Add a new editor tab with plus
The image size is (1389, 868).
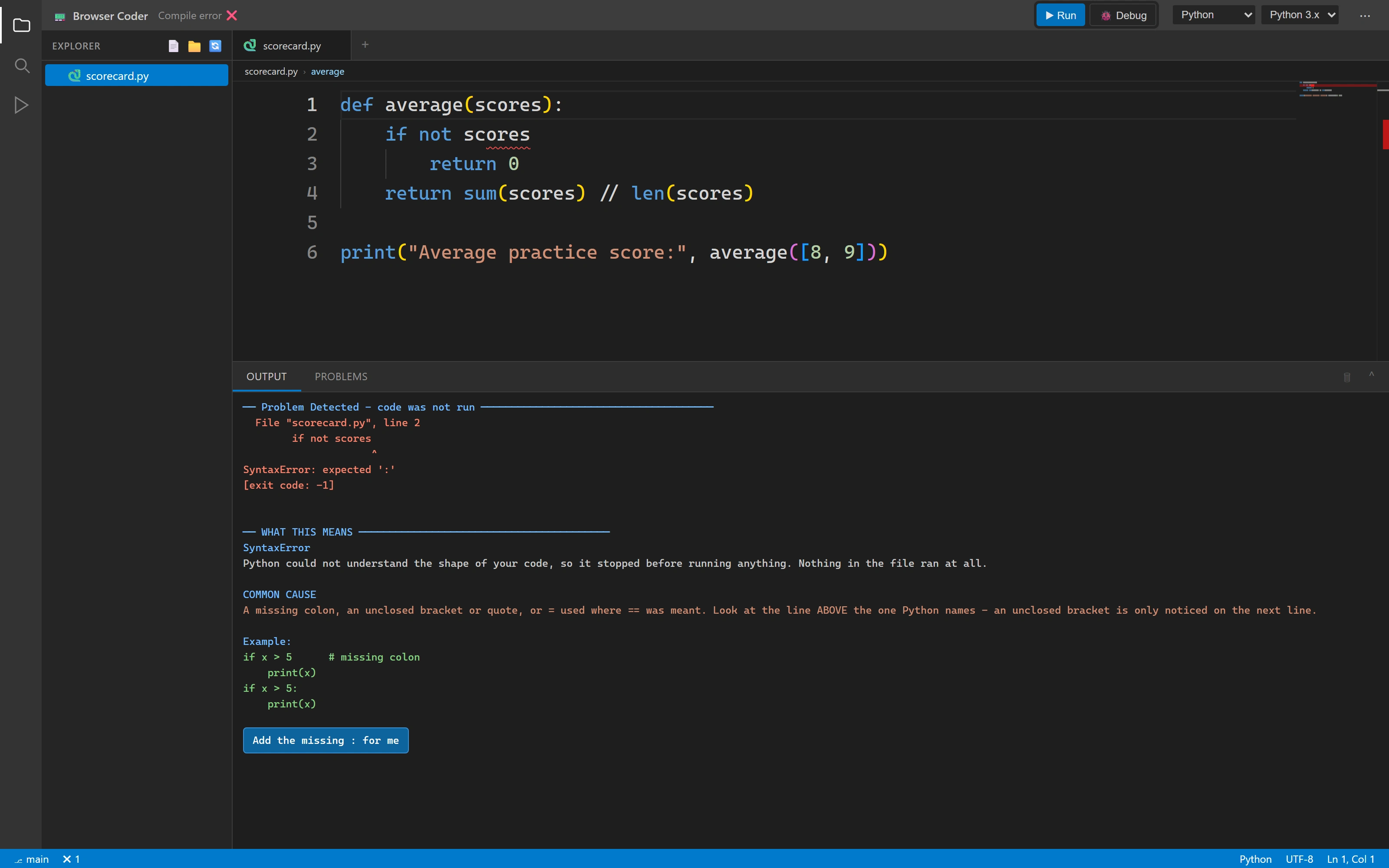point(365,45)
